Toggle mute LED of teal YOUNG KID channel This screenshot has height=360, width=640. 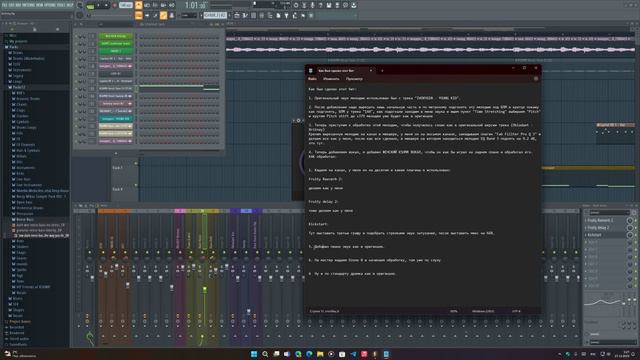[76, 119]
